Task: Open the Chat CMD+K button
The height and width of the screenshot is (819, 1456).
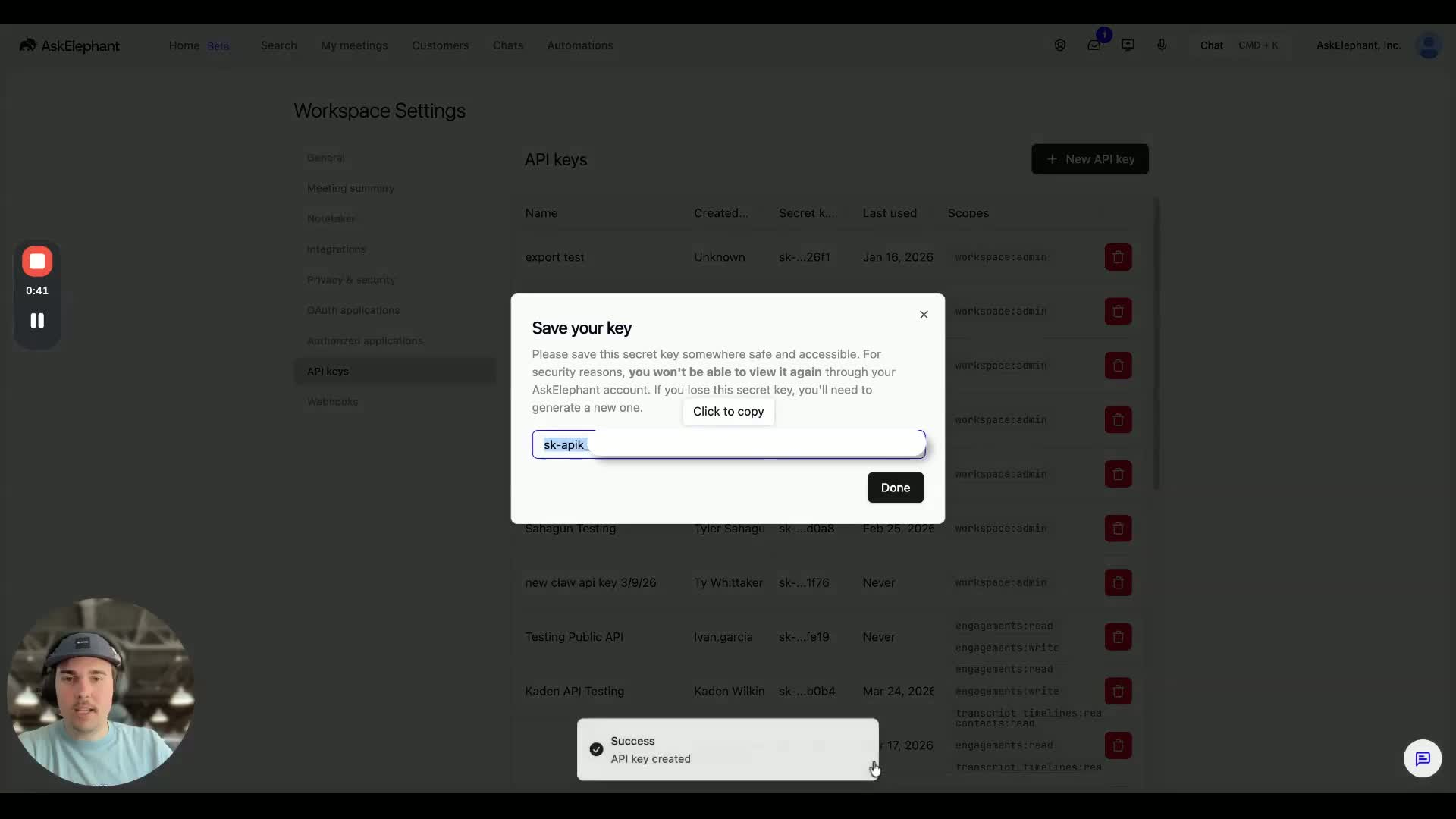Action: coord(1238,45)
